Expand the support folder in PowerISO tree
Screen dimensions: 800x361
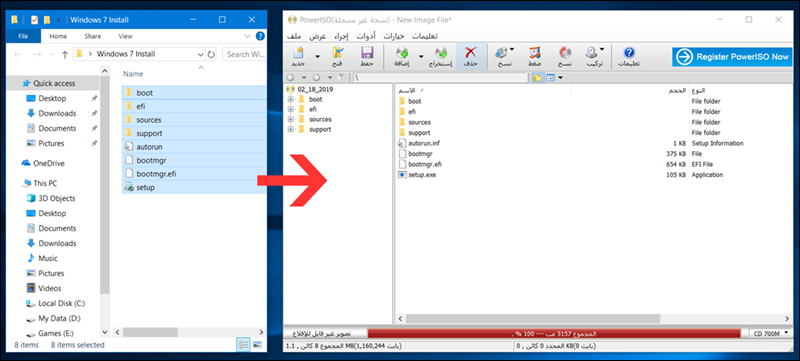pyautogui.click(x=291, y=129)
